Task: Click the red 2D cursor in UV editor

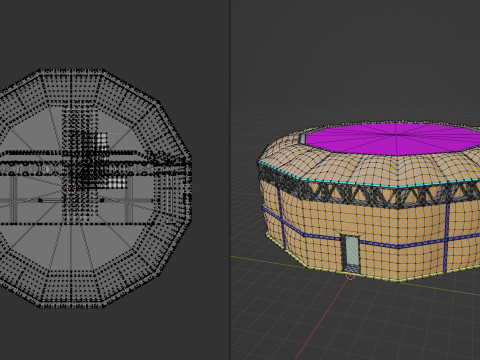Action: tap(71, 189)
